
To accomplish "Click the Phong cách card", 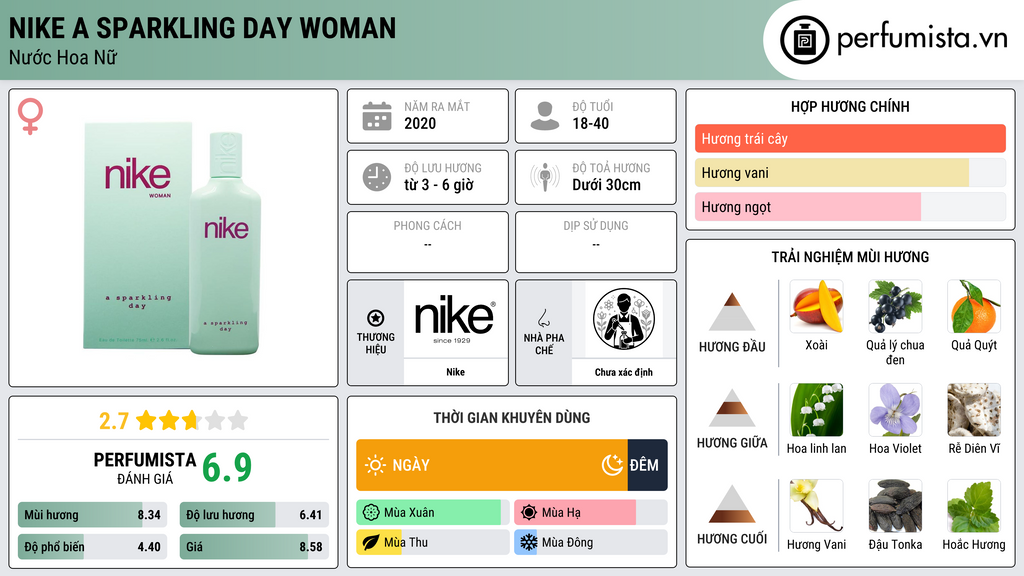I will (x=428, y=242).
